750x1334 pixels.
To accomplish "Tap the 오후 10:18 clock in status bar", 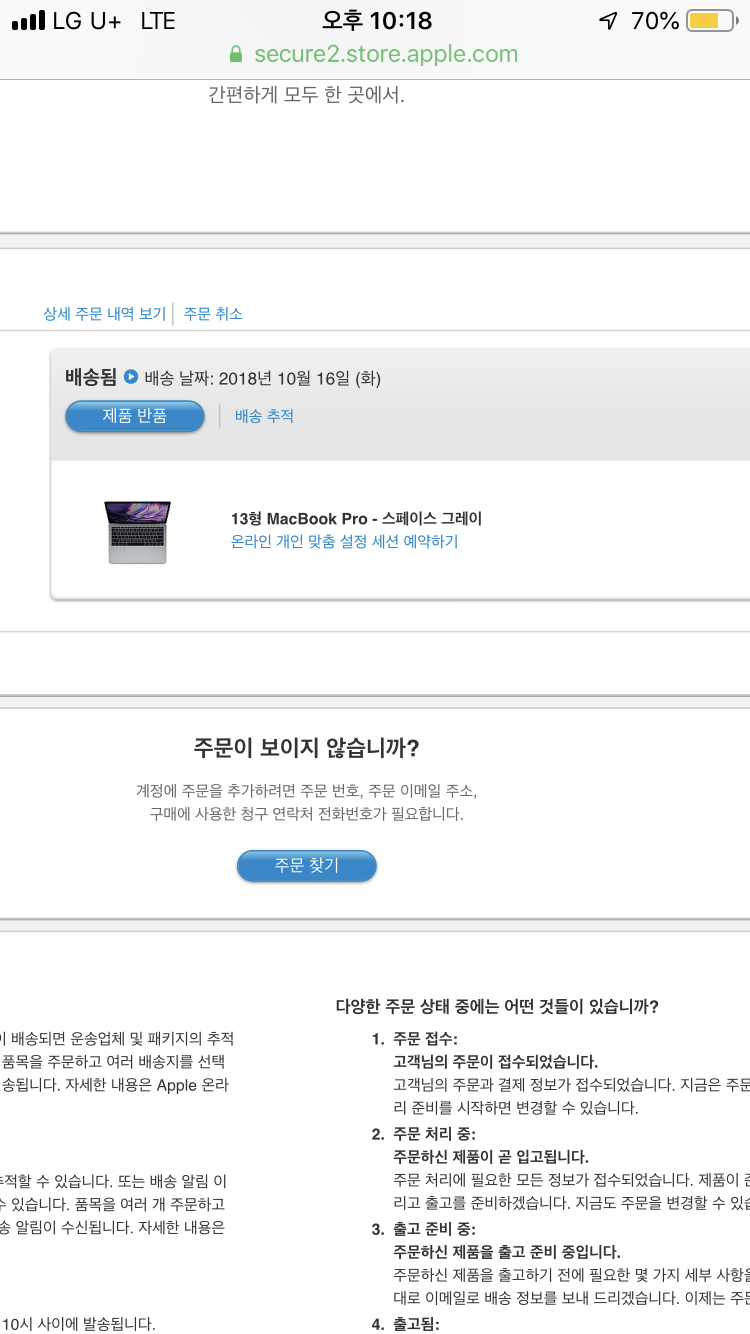I will [377, 20].
